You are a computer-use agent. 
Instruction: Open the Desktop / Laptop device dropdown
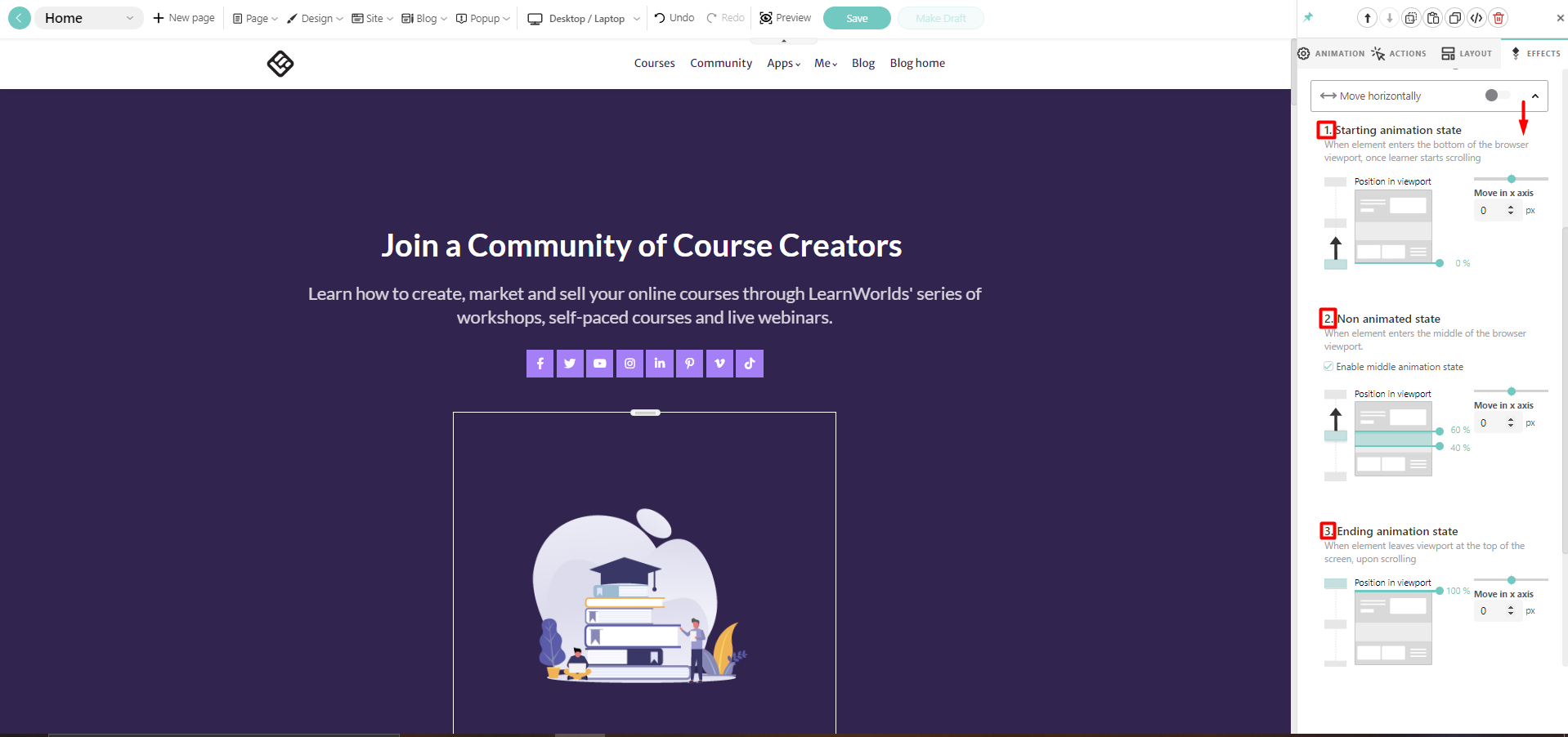click(581, 17)
